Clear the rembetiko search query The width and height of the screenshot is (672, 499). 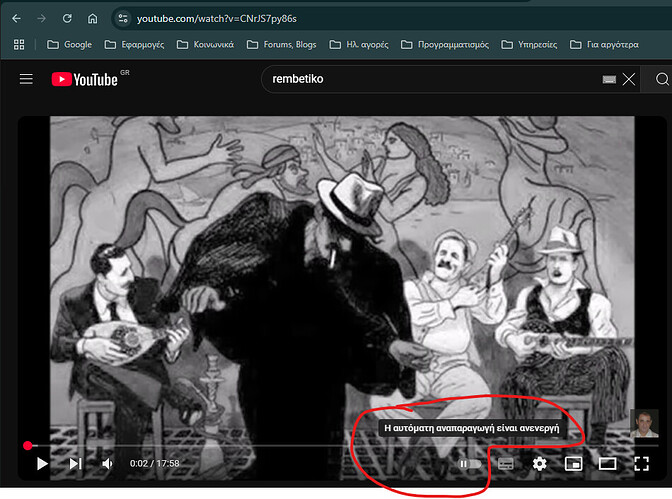click(629, 79)
